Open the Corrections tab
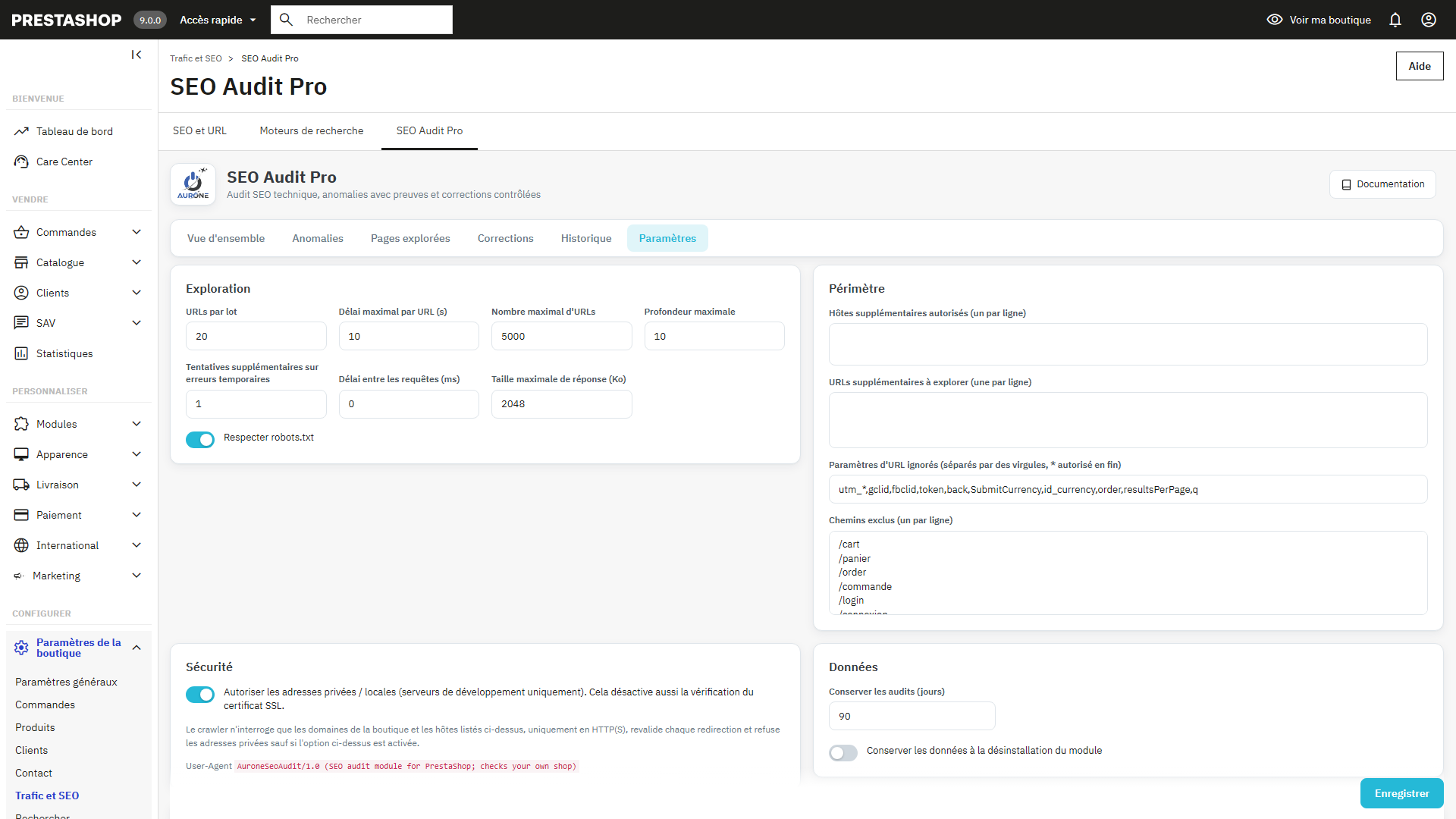The height and width of the screenshot is (819, 1456). click(506, 238)
